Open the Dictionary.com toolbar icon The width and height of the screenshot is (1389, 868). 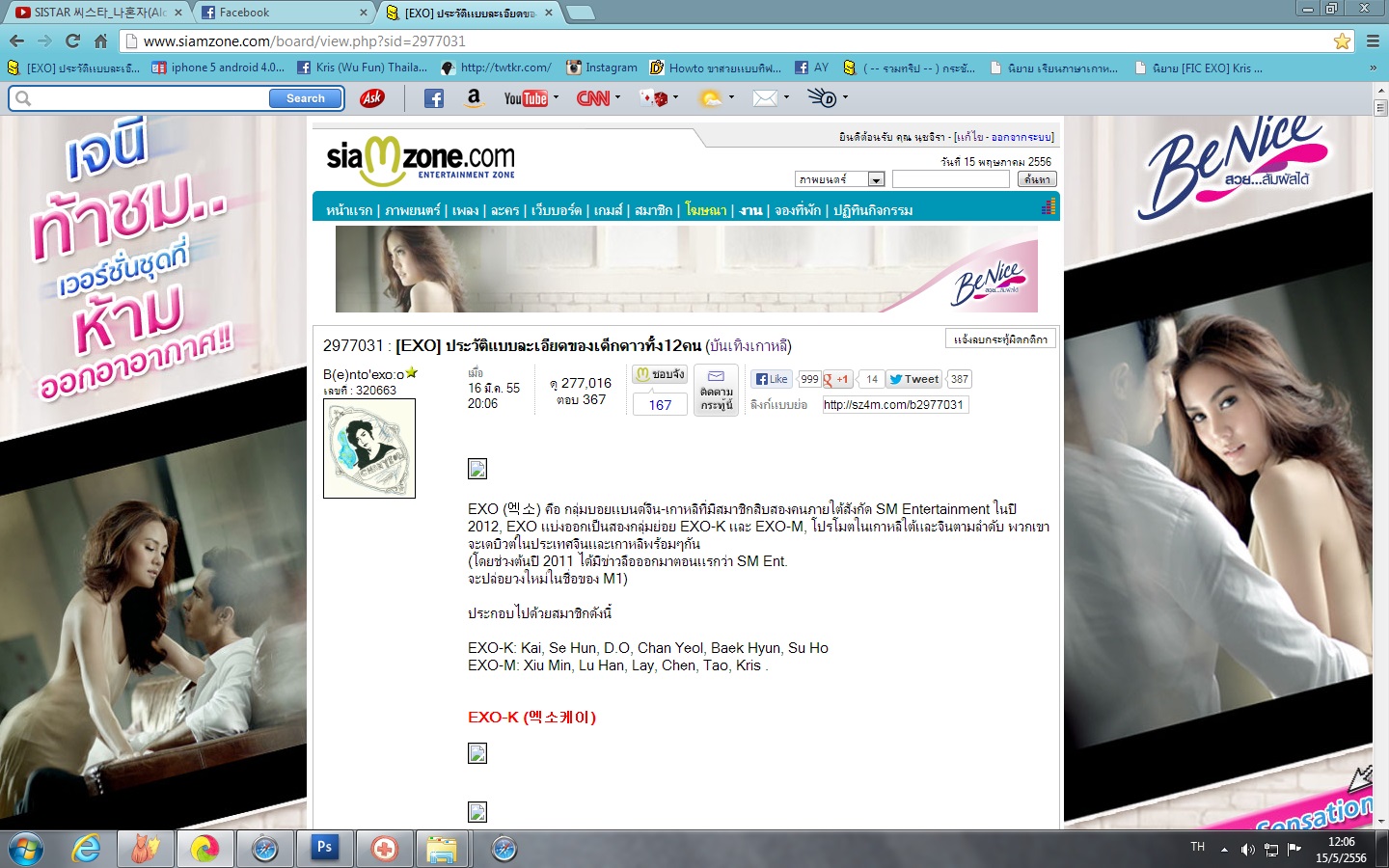tap(823, 97)
